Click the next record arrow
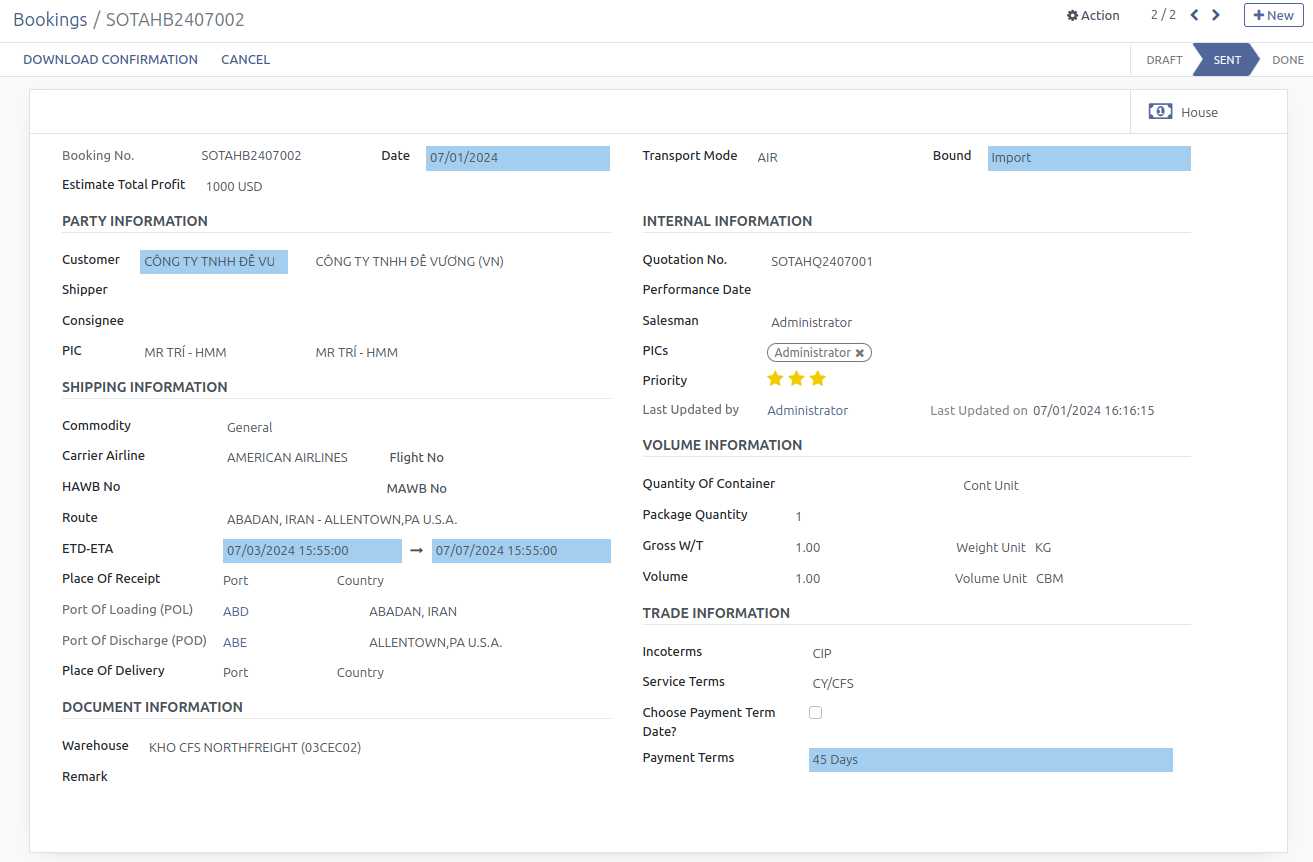Viewport: 1313px width, 862px height. [x=1216, y=15]
